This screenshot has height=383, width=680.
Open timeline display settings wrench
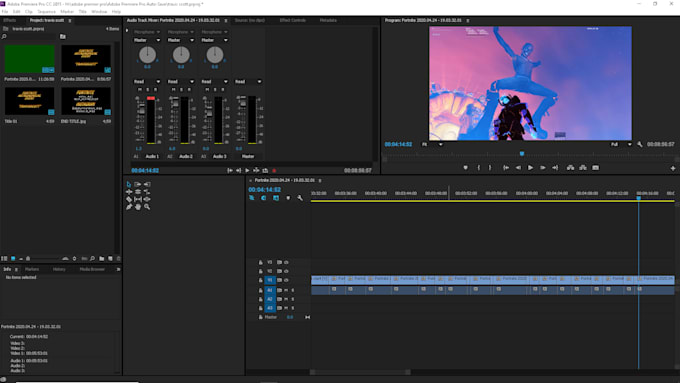pos(300,198)
